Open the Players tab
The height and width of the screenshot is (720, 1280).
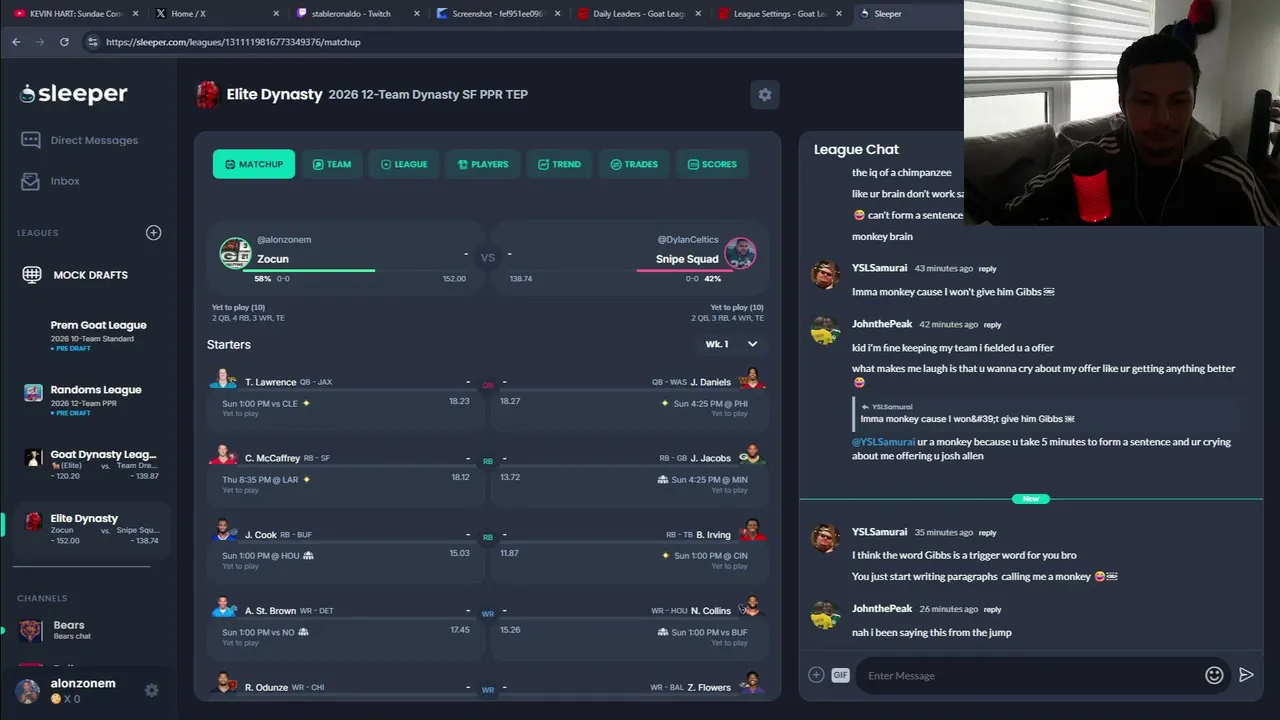[x=483, y=164]
